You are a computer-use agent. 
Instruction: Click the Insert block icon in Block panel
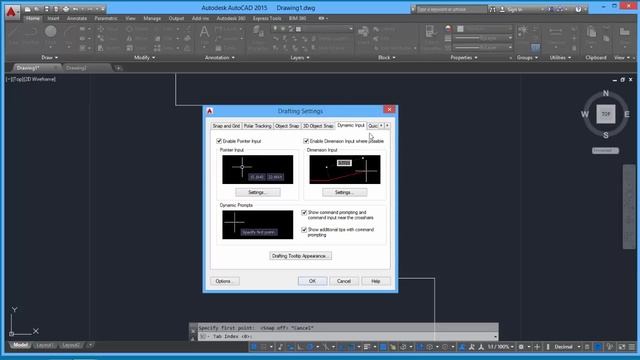pos(363,32)
